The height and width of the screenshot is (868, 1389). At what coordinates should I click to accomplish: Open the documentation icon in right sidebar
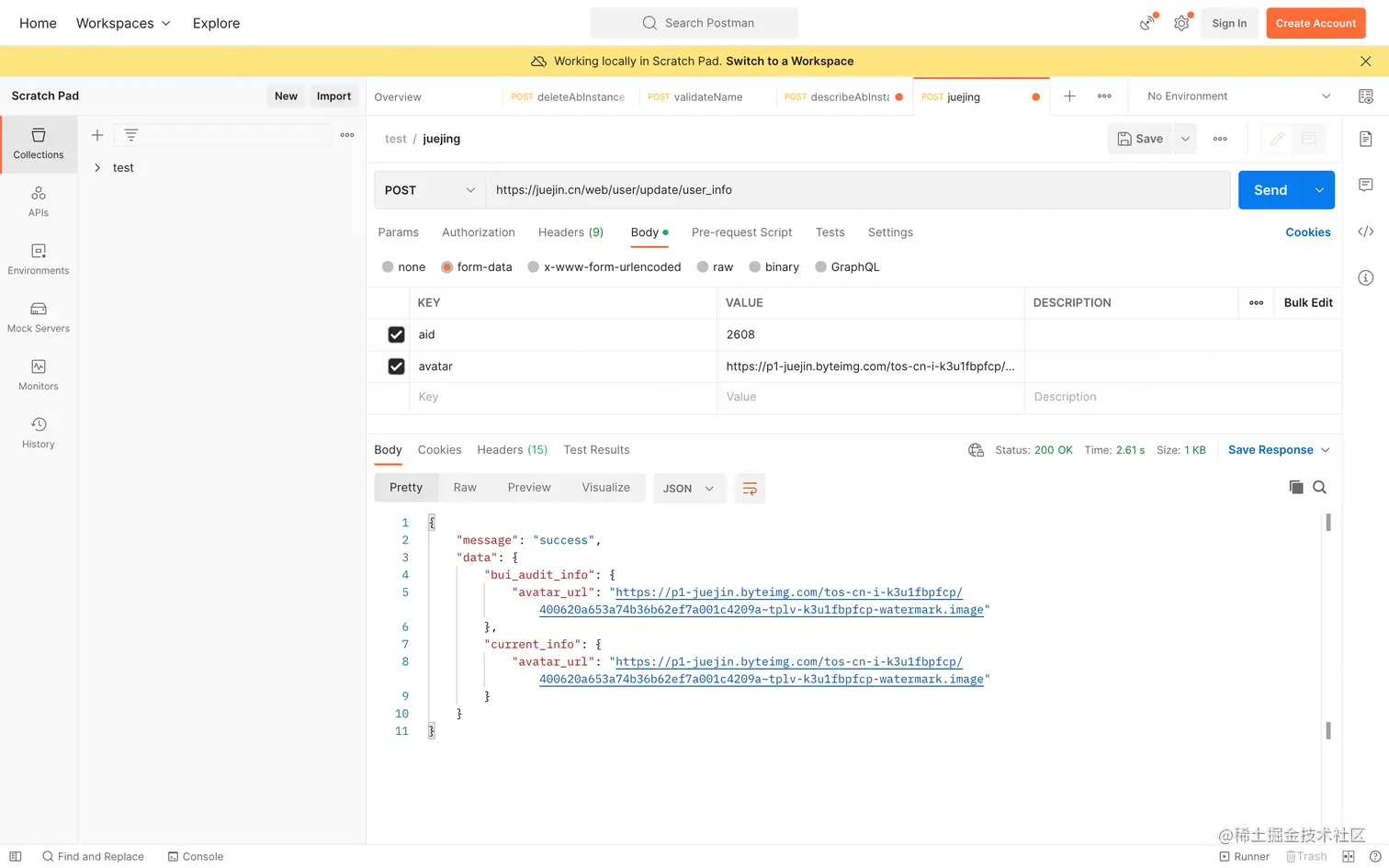1366,139
